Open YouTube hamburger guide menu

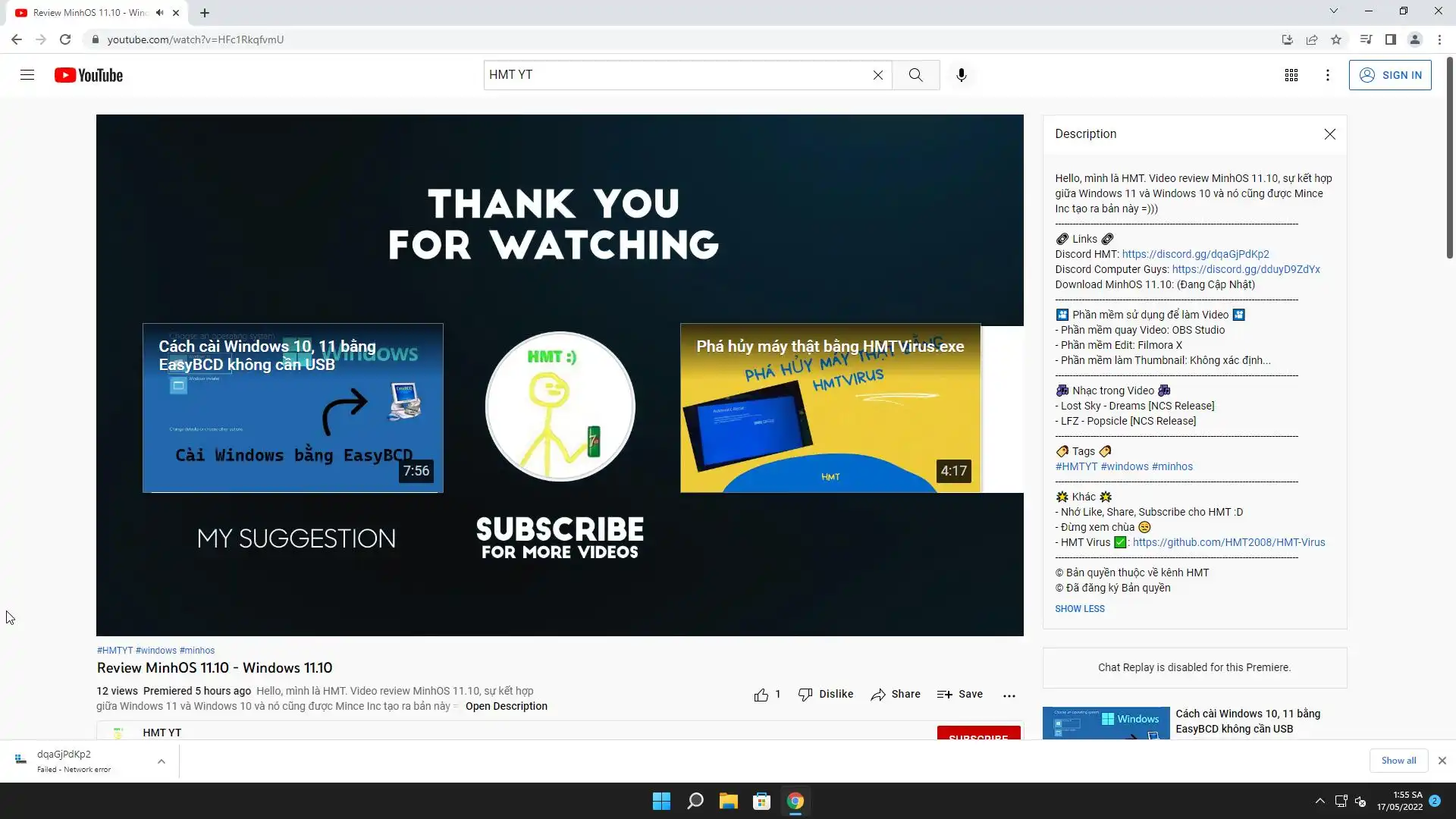click(x=27, y=75)
